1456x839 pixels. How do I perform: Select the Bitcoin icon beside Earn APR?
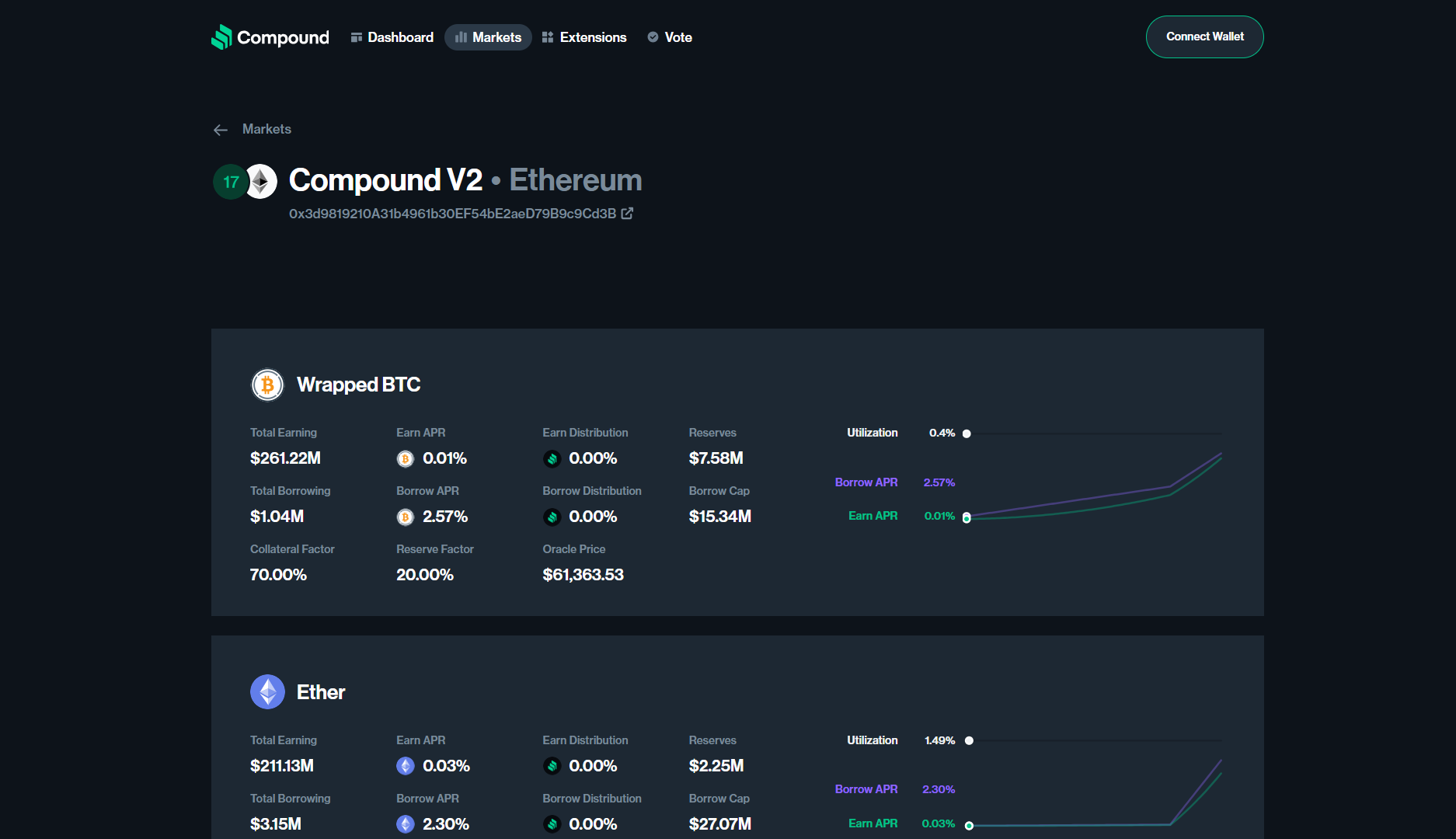click(x=405, y=458)
